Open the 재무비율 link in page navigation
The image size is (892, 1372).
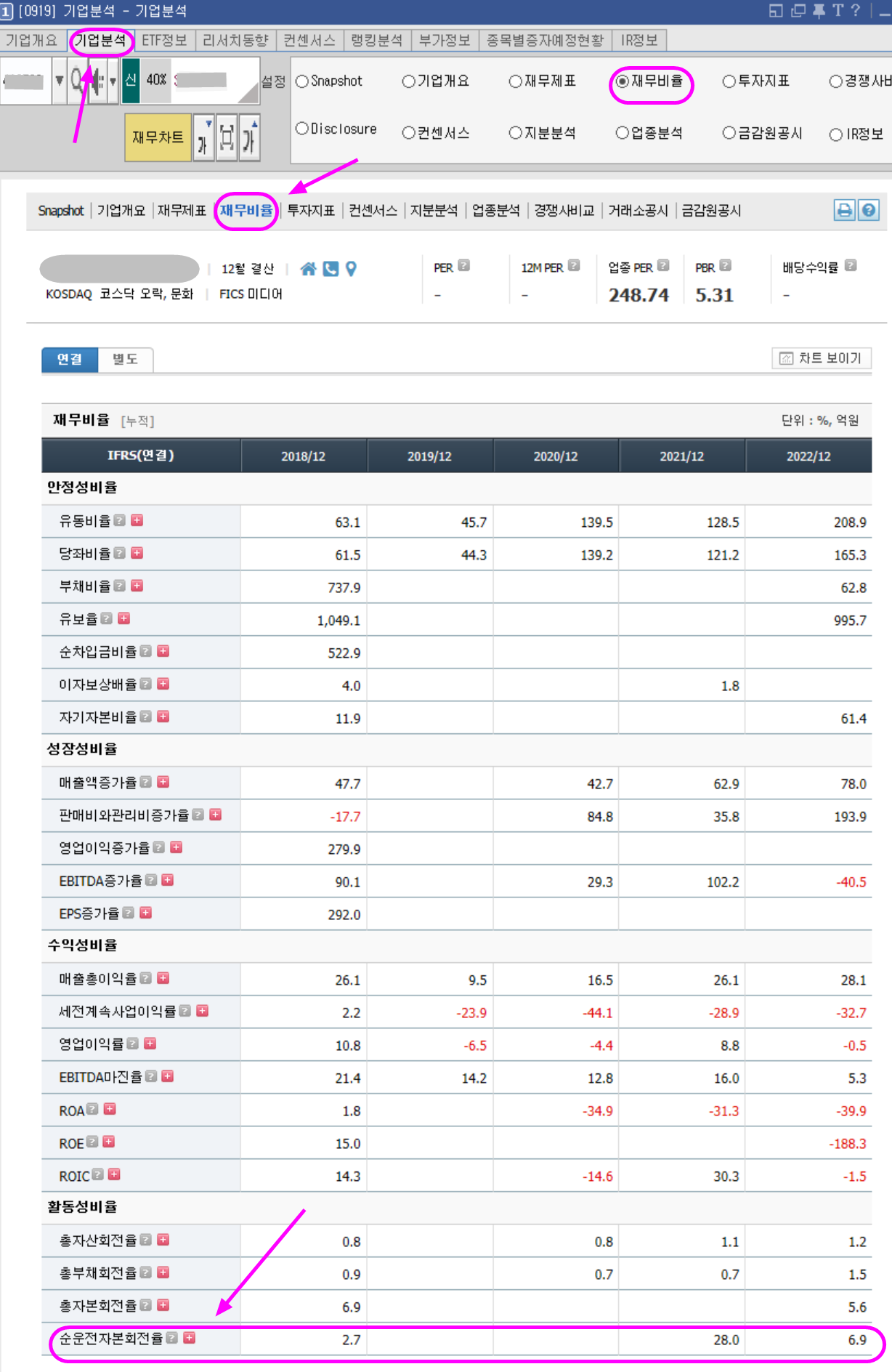(x=246, y=211)
